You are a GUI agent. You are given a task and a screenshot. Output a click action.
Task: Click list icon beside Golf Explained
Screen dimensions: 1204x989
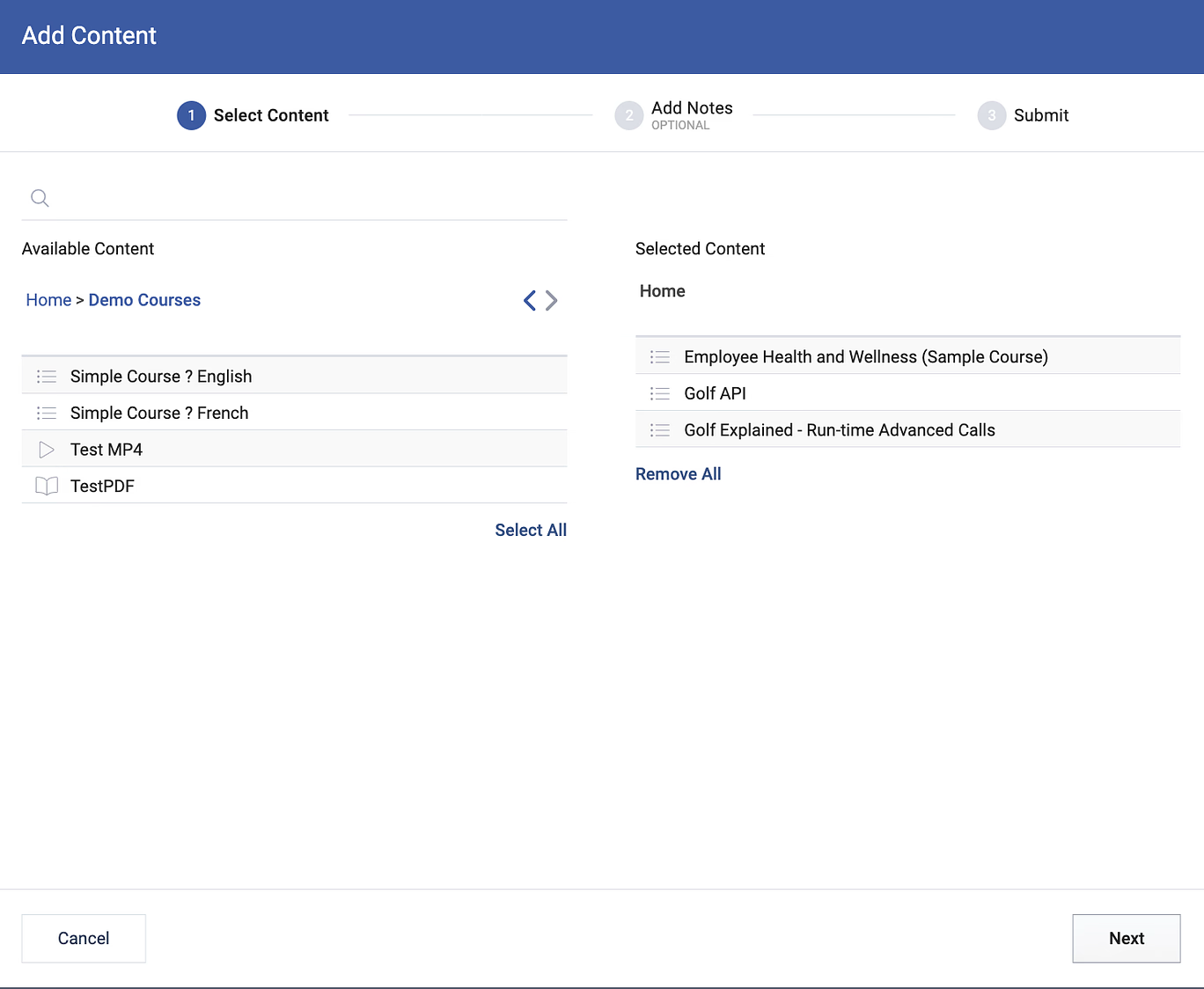coord(660,430)
